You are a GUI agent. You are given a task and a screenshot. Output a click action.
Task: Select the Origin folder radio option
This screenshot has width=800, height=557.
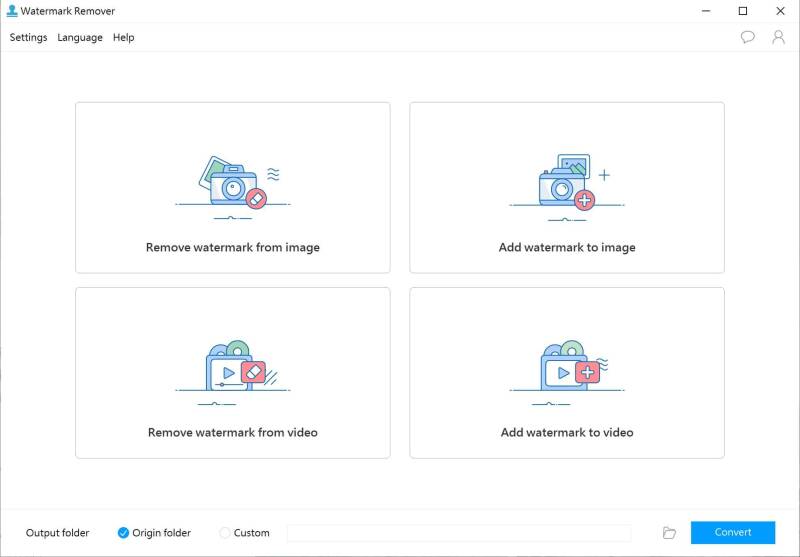(123, 533)
